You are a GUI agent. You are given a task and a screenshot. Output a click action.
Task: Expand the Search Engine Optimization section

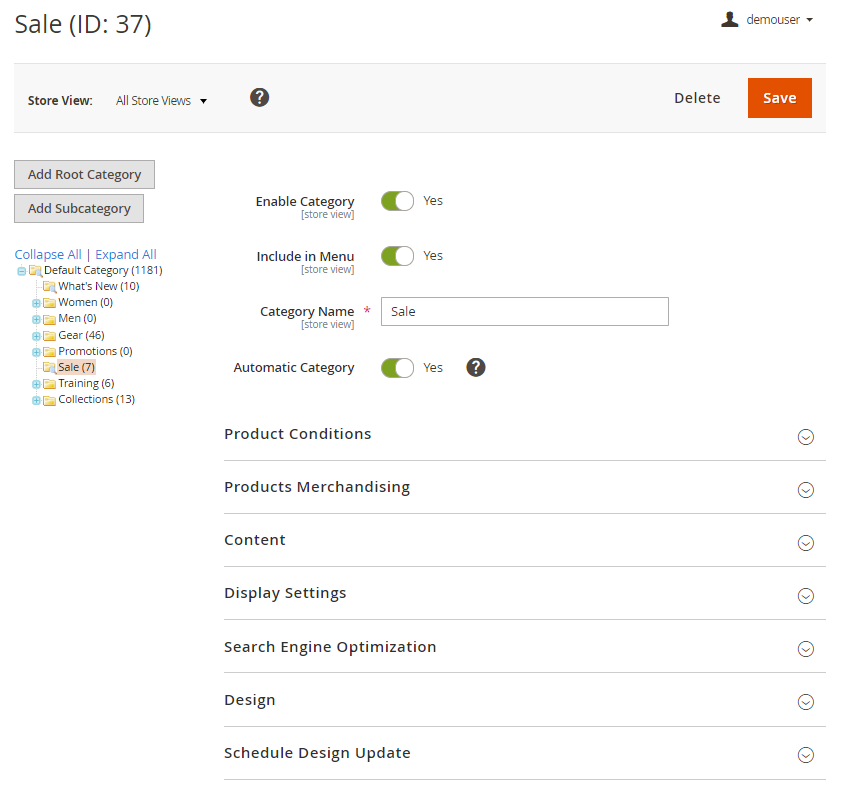click(805, 649)
